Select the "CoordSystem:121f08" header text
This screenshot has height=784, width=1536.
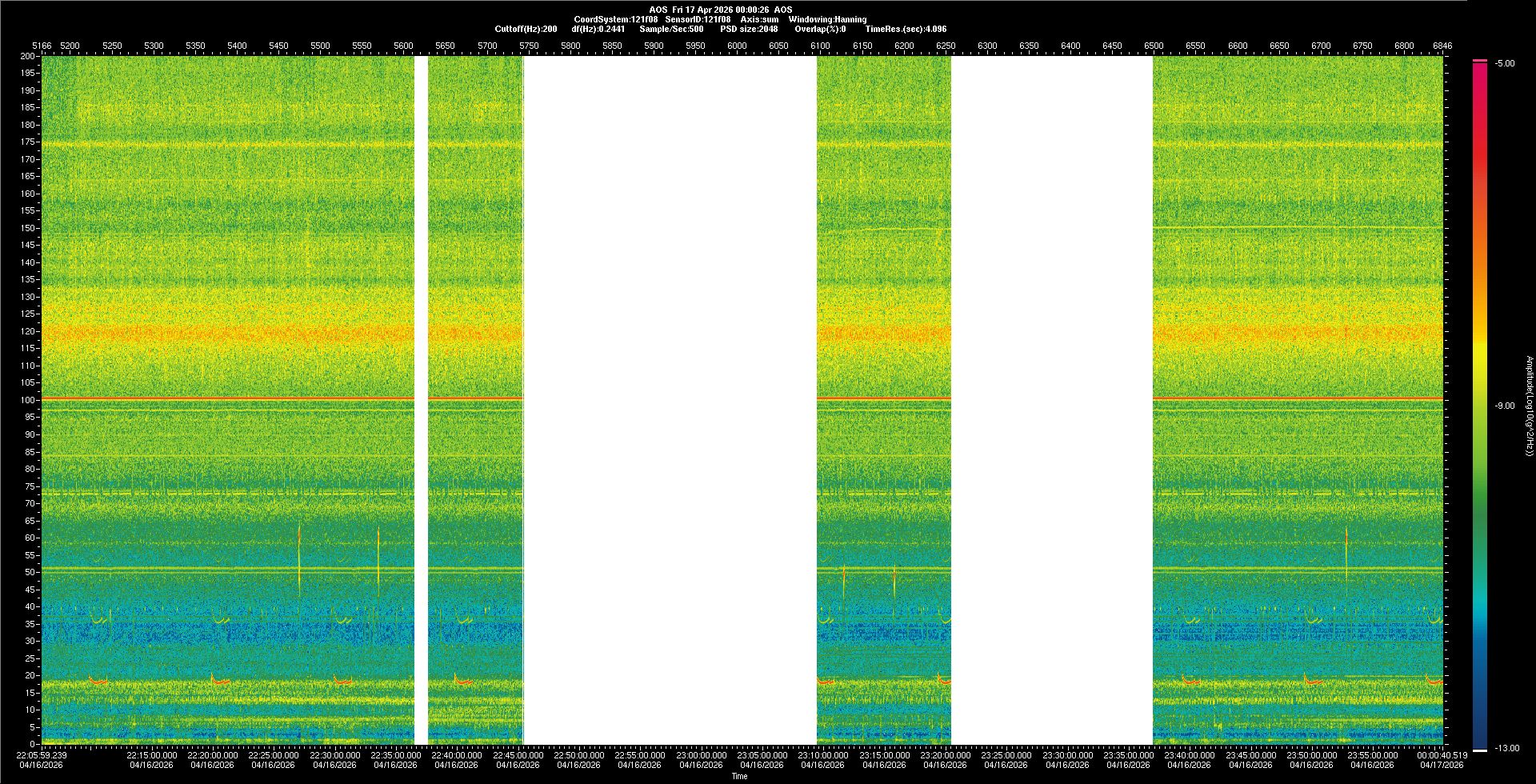(x=616, y=19)
